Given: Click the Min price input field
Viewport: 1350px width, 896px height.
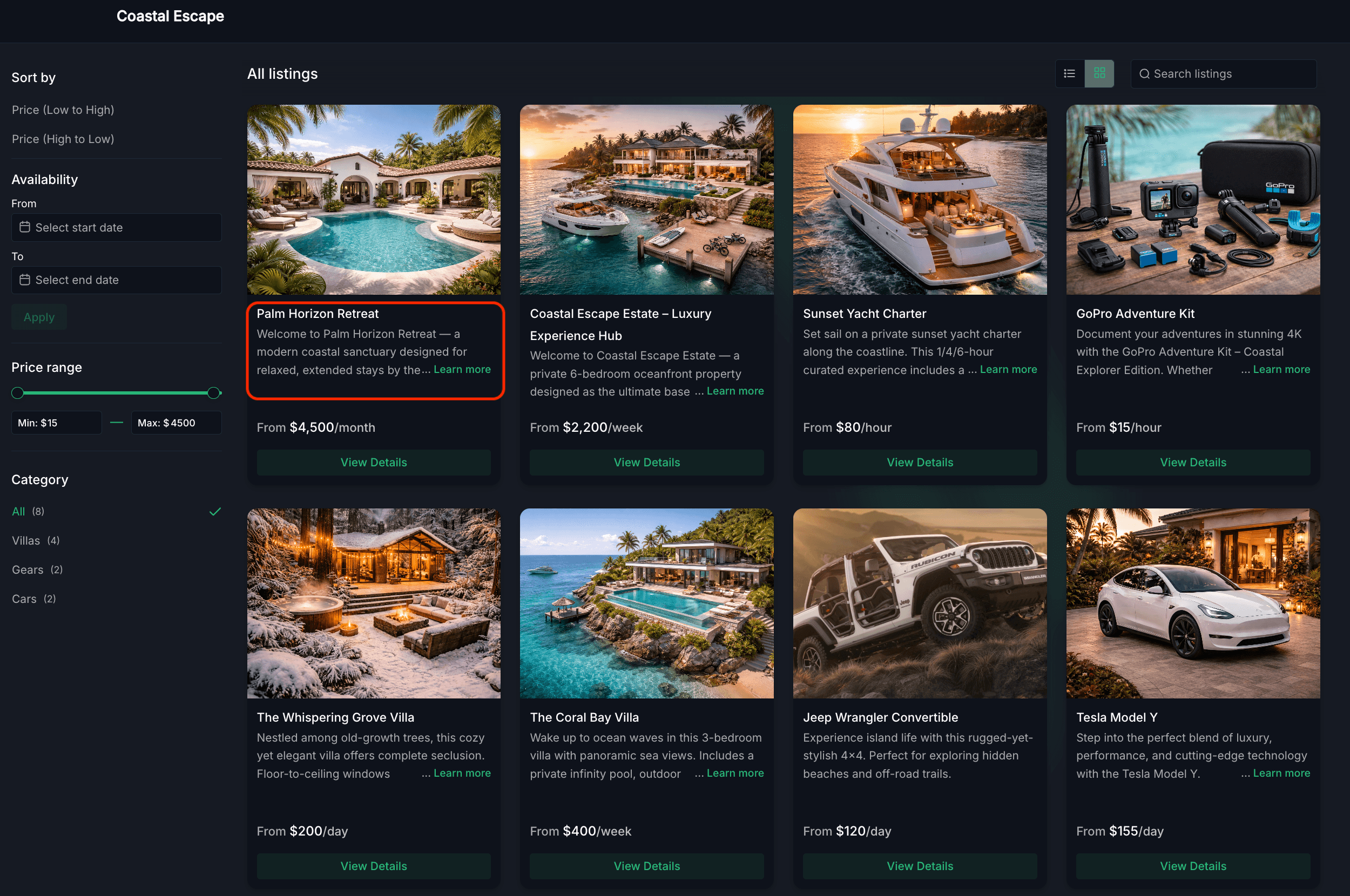Looking at the screenshot, I should 57,423.
